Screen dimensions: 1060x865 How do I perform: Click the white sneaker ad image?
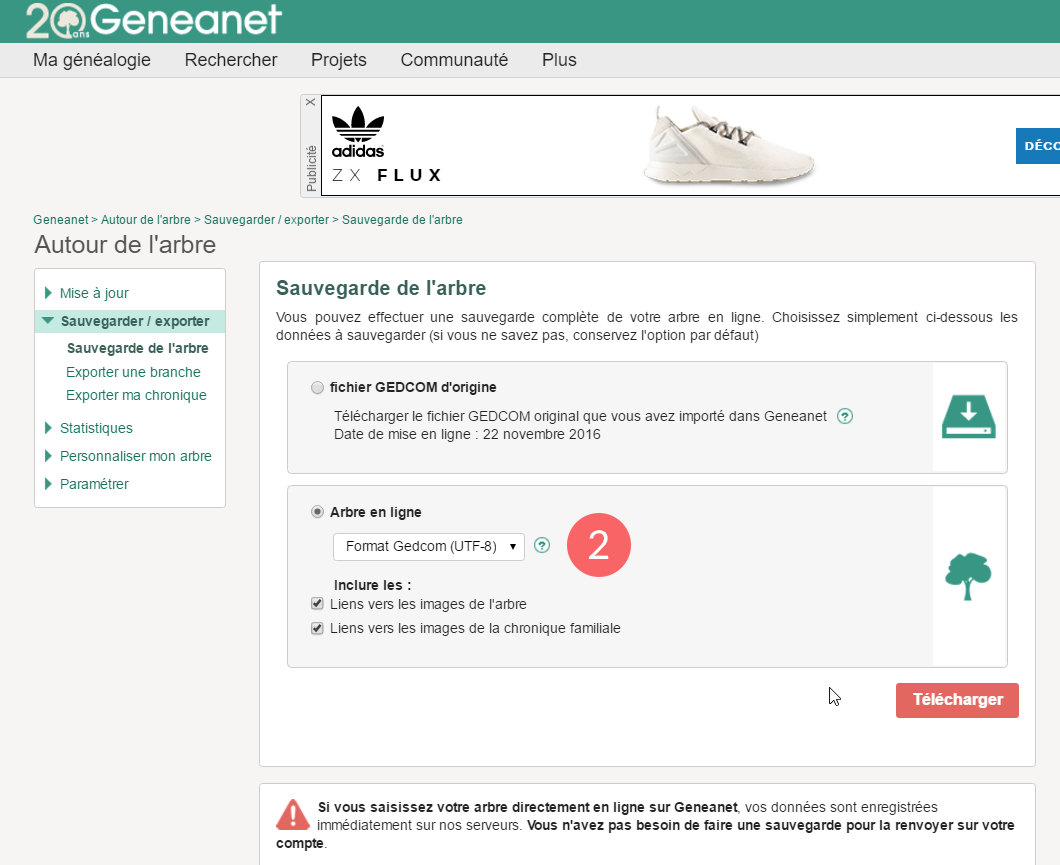pyautogui.click(x=729, y=145)
